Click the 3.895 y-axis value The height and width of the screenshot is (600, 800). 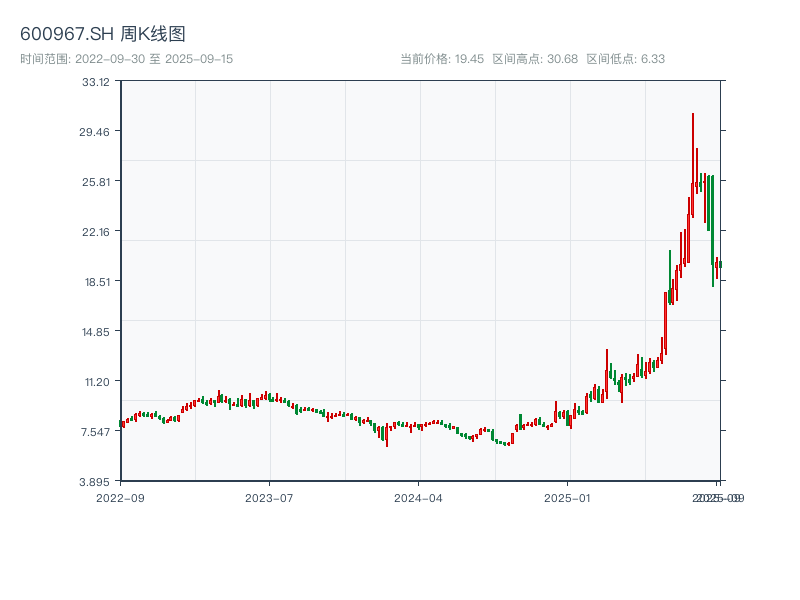click(x=94, y=482)
